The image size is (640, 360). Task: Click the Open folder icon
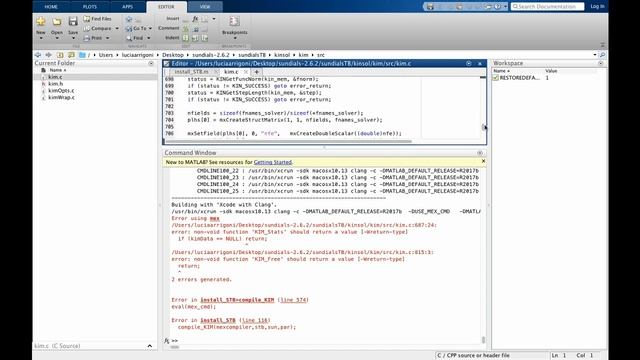(57, 21)
